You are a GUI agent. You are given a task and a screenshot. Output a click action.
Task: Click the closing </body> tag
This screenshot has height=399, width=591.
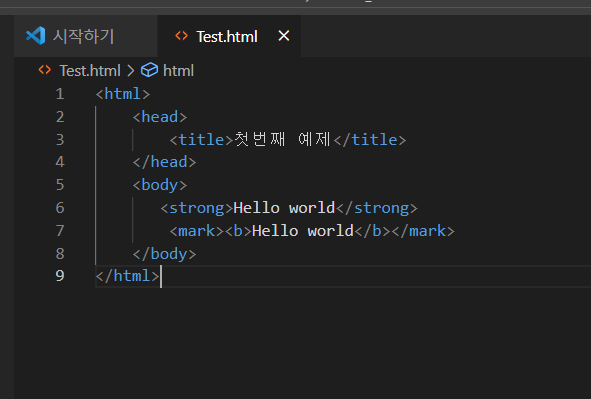click(x=164, y=254)
